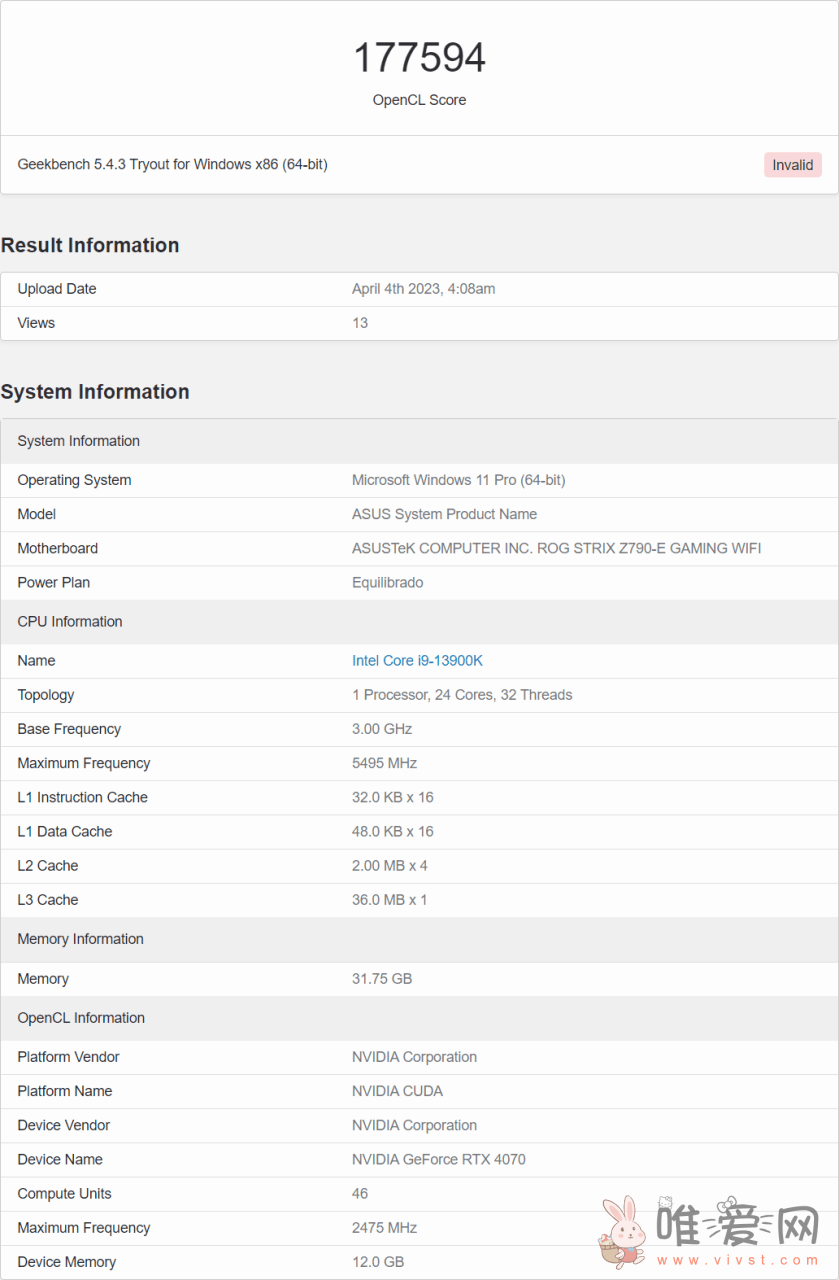The width and height of the screenshot is (839, 1280).
Task: Select the NVIDIA CUDA platform name value
Action: [x=398, y=1091]
